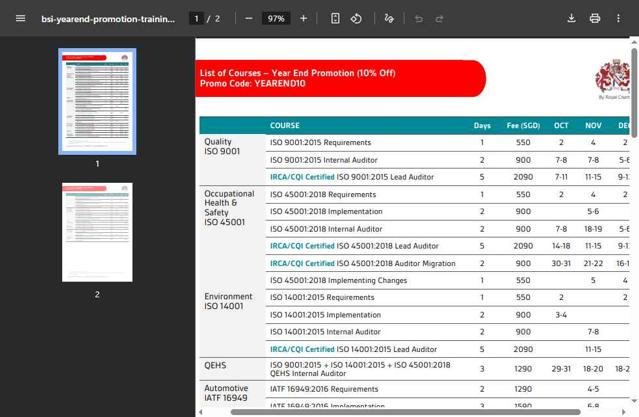Click the 3-4 October date cell
This screenshot has width=639, height=417.
pyautogui.click(x=561, y=315)
